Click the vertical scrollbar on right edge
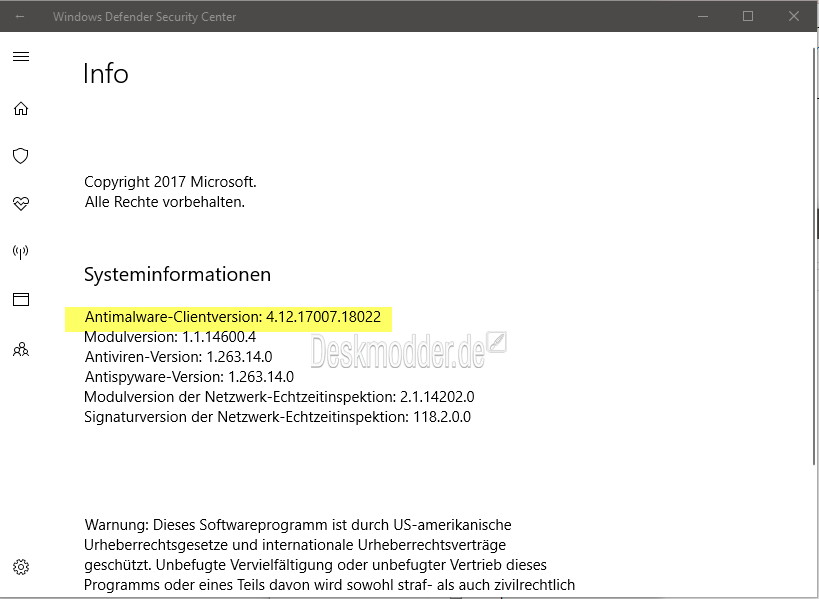Image resolution: width=819 pixels, height=599 pixels. coord(815,256)
